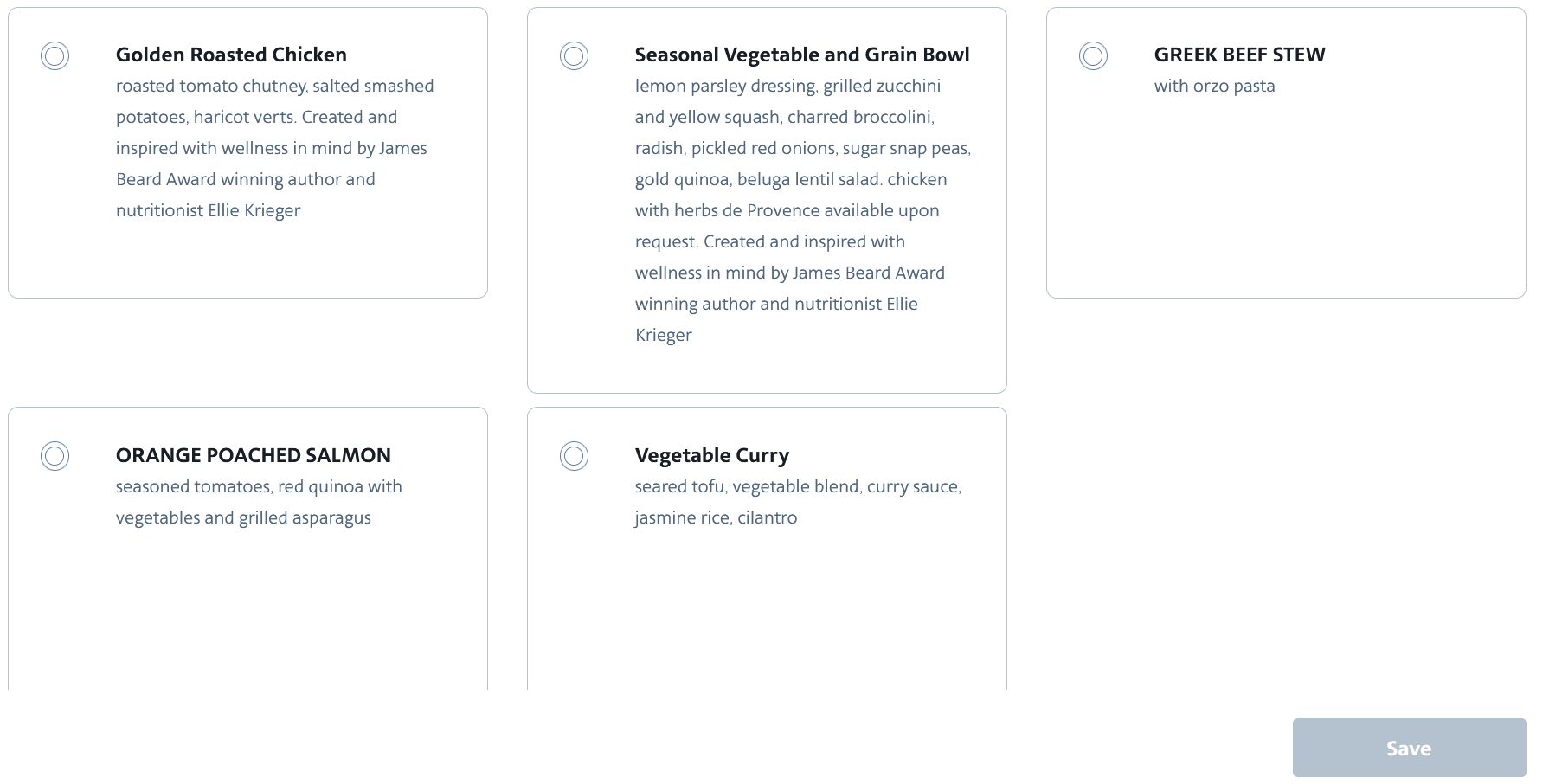The width and height of the screenshot is (1549, 784).
Task: Pick the Orange Poached Salmon radio button
Action: pos(55,456)
